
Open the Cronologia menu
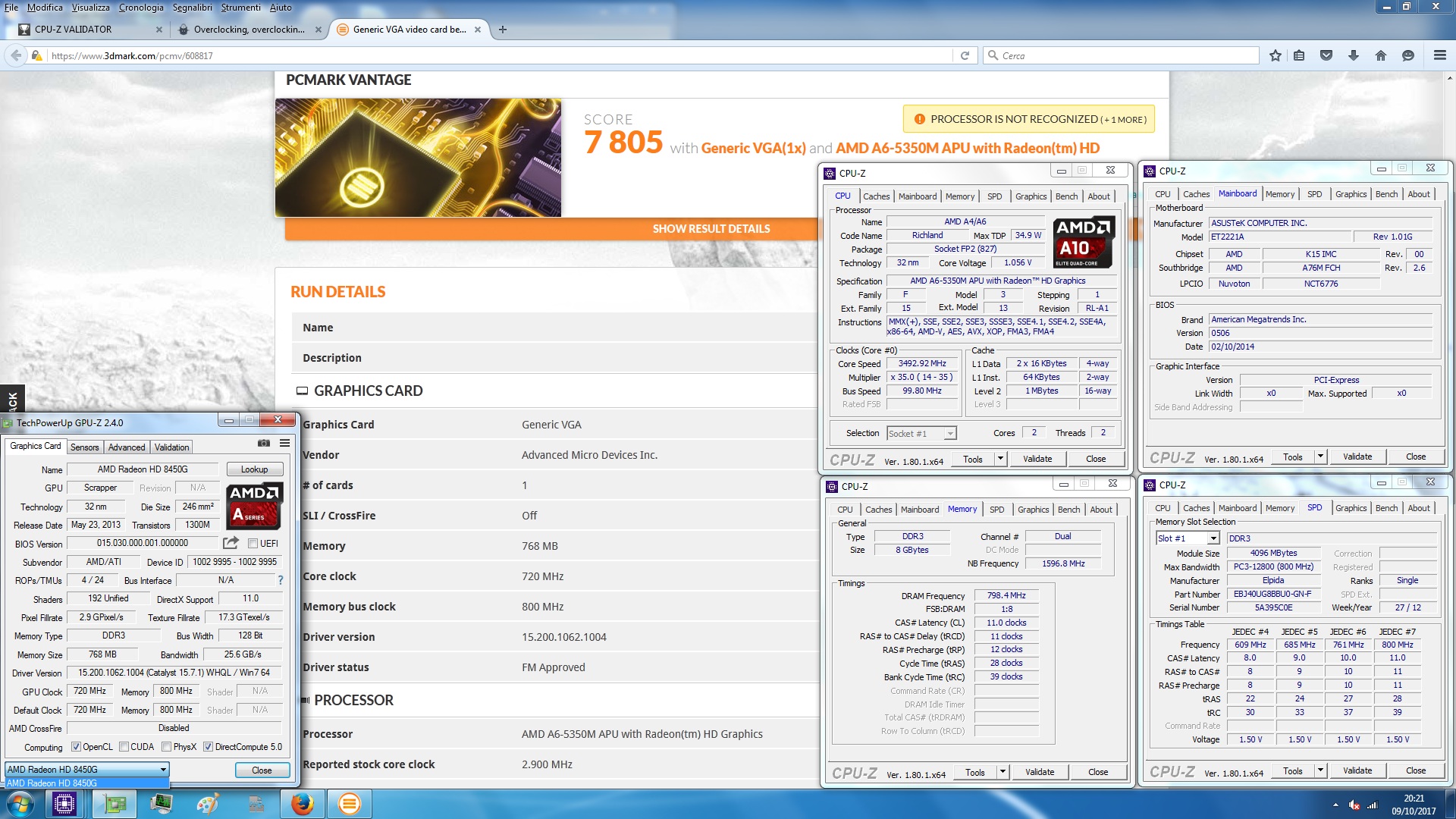(x=141, y=8)
